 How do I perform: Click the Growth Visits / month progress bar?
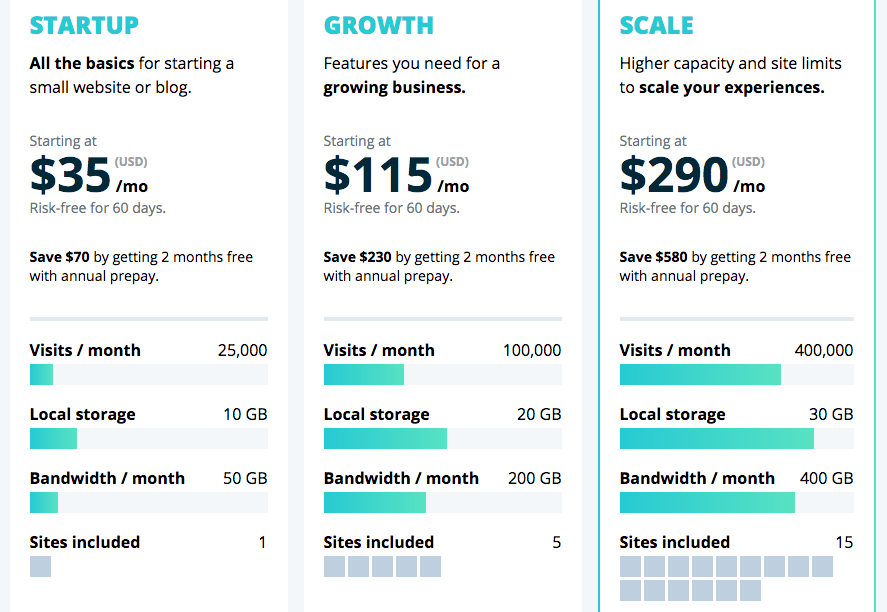(x=442, y=375)
